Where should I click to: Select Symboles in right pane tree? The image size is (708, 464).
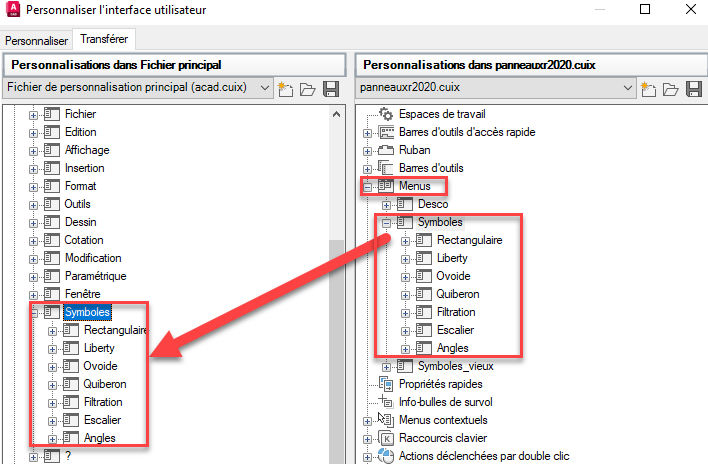click(440, 222)
